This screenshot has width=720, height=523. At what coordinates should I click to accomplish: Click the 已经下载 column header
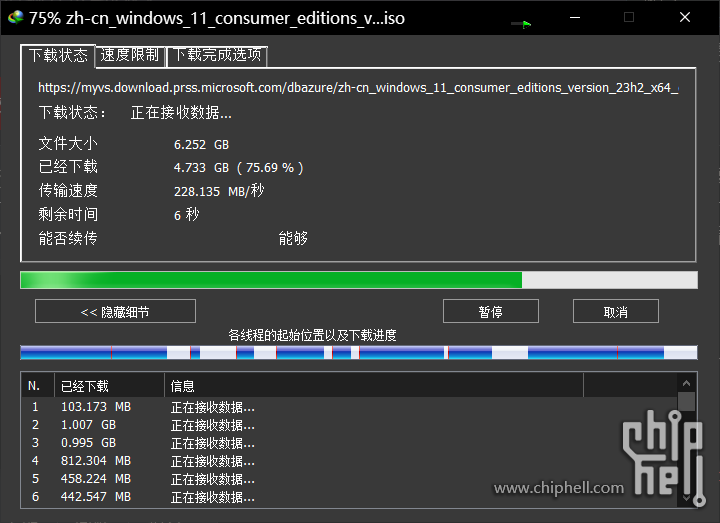(x=109, y=386)
